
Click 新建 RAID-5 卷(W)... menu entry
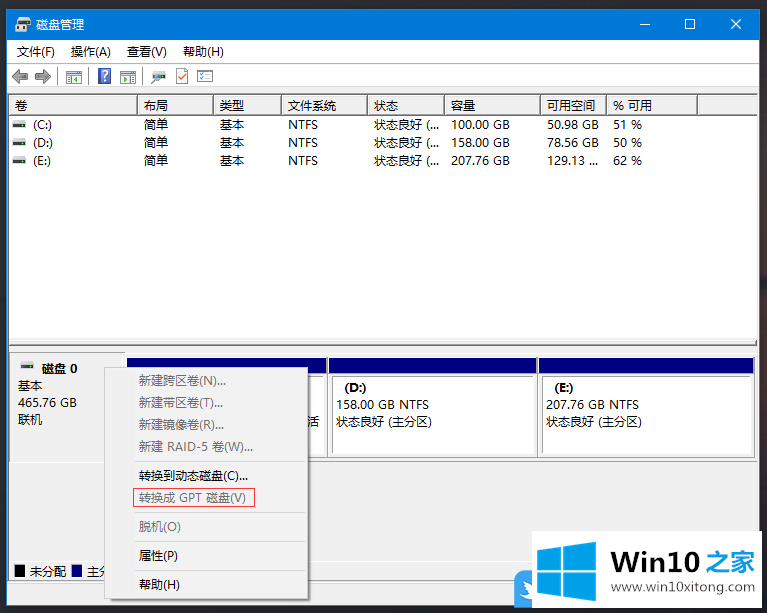(196, 447)
